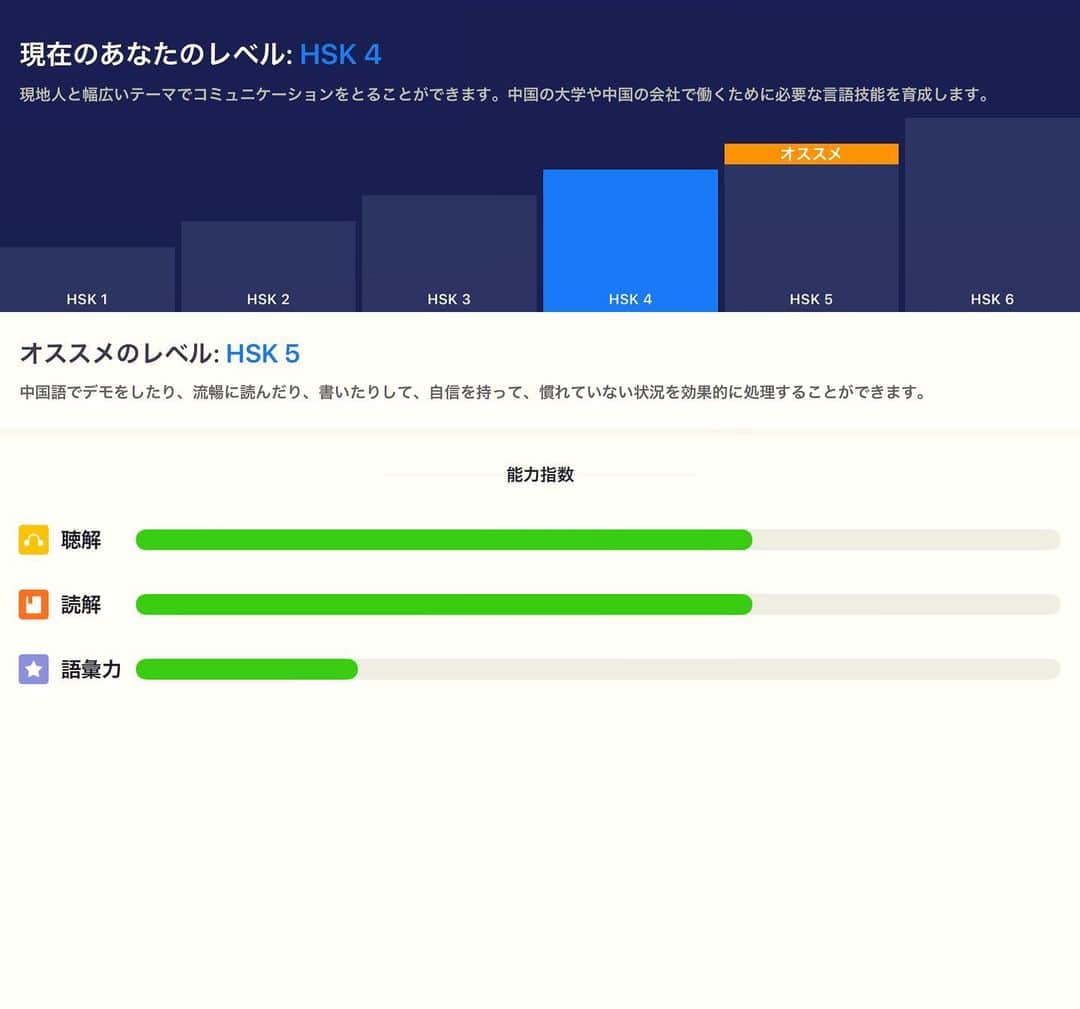Select the HSK 1 level bar
This screenshot has width=1080, height=1009.
point(87,280)
